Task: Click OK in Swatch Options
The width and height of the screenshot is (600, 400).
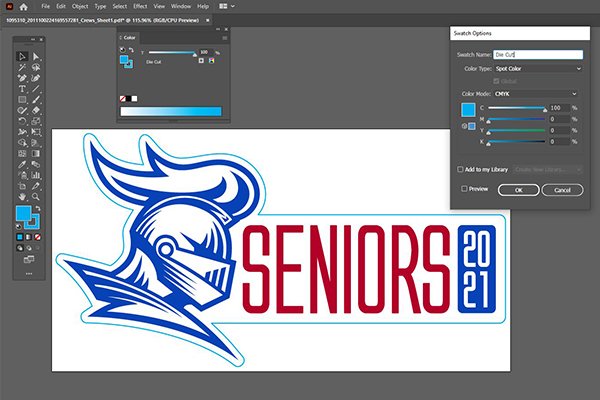Action: pos(519,189)
